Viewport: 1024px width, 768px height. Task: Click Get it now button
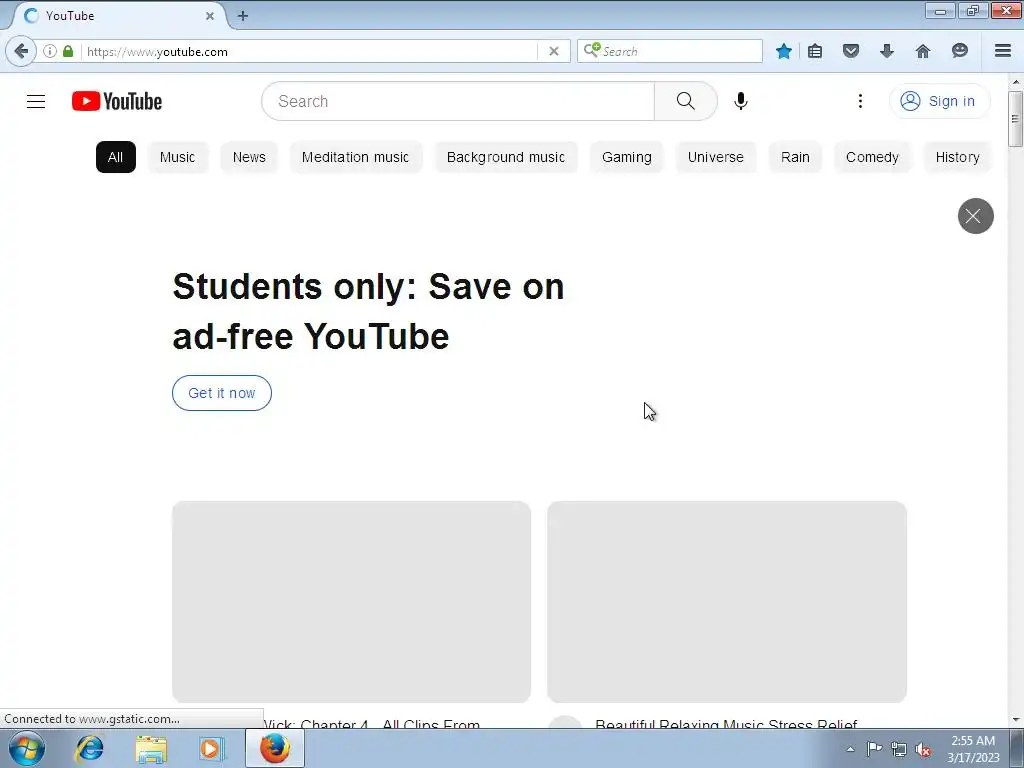click(222, 393)
